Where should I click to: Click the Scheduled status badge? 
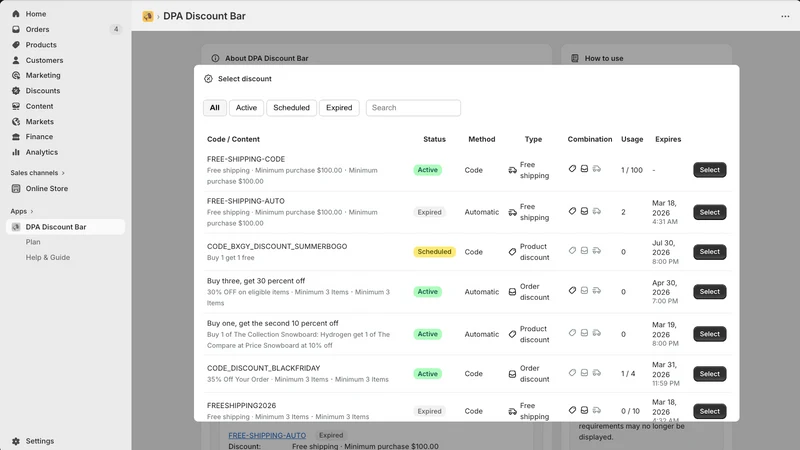(434, 252)
